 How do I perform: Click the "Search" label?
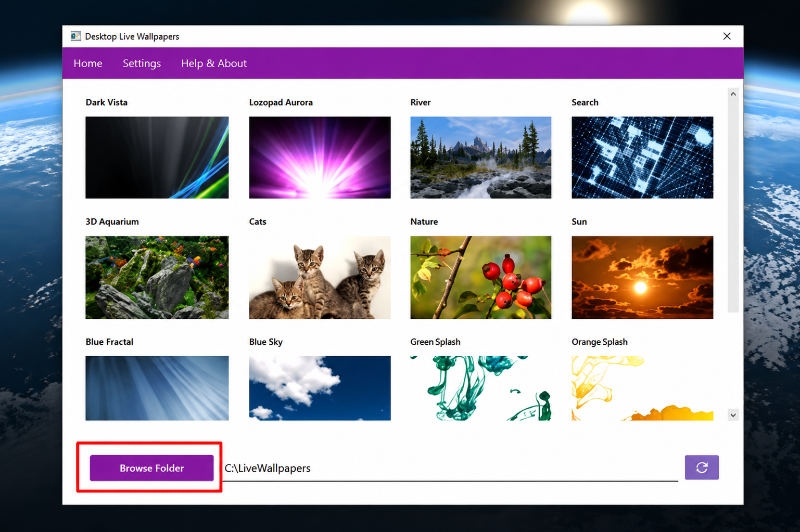click(585, 102)
